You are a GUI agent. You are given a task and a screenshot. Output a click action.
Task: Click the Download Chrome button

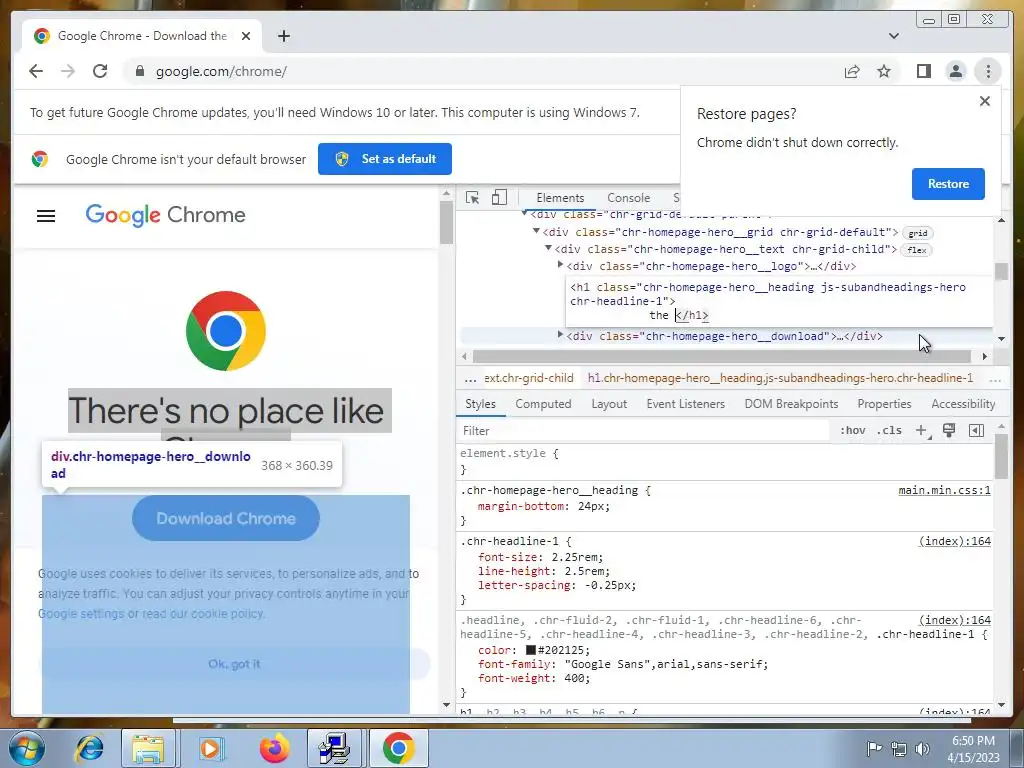pyautogui.click(x=226, y=519)
